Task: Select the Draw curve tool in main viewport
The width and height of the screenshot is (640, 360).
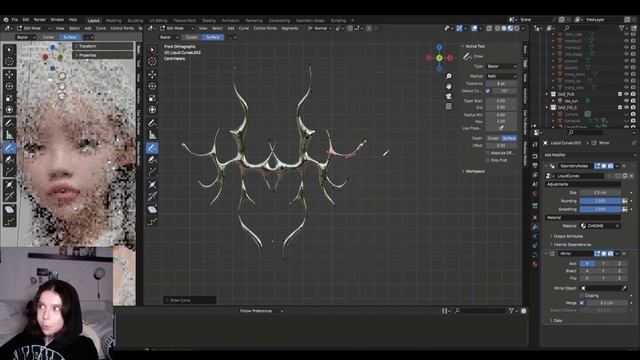Action: [x=152, y=148]
